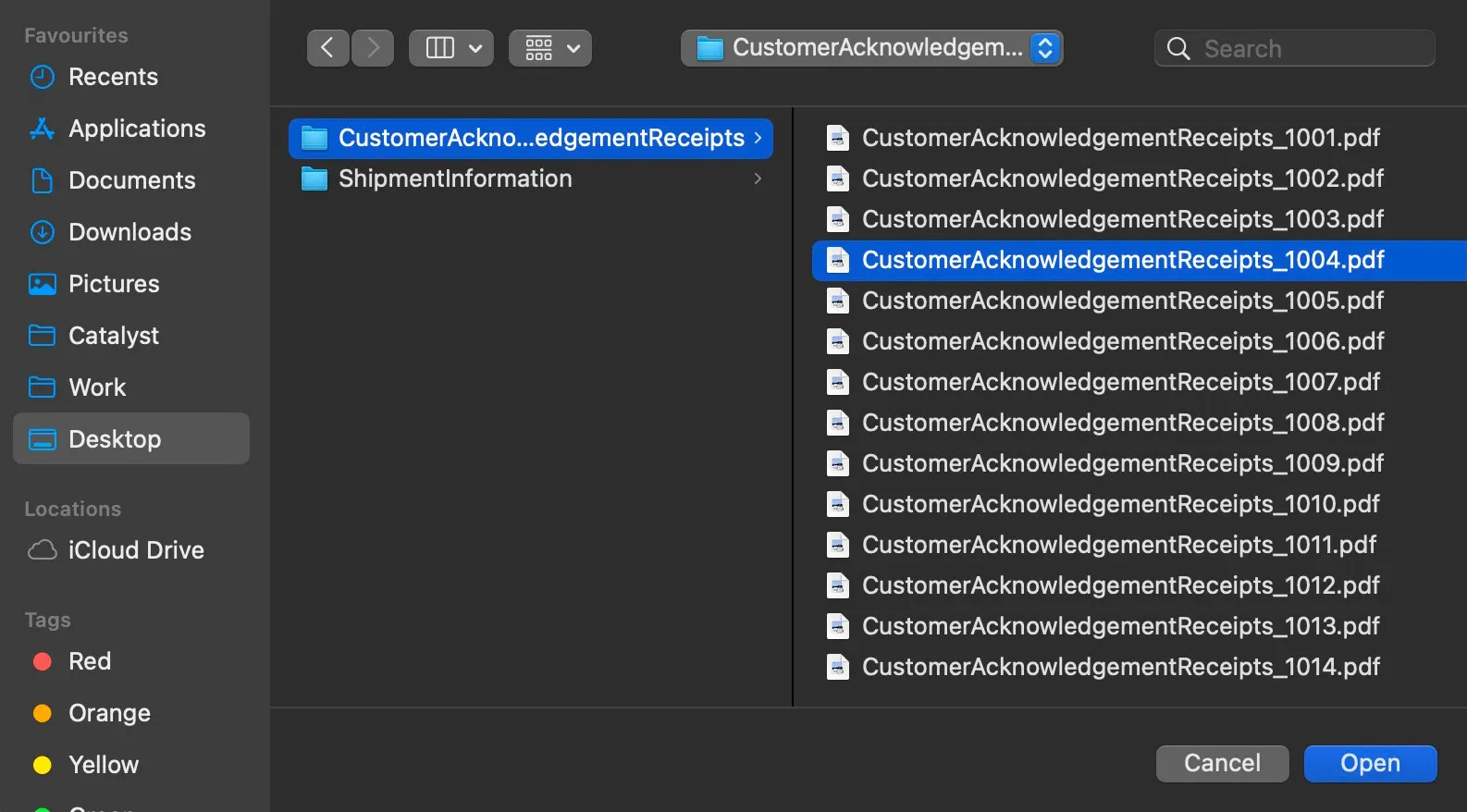Select Desktop in the sidebar
The height and width of the screenshot is (812, 1467).
131,438
